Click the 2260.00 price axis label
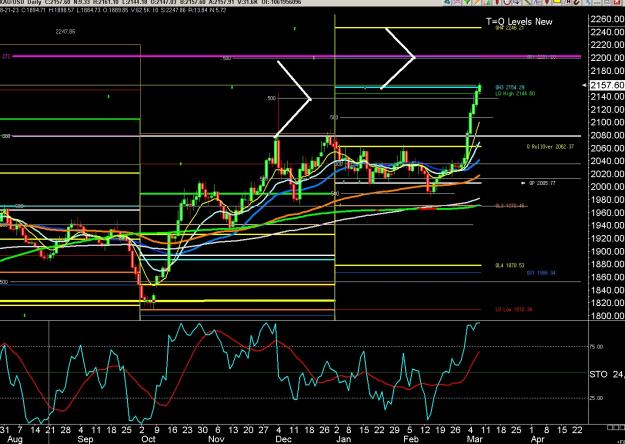Image resolution: width=625 pixels, height=444 pixels. click(x=608, y=19)
